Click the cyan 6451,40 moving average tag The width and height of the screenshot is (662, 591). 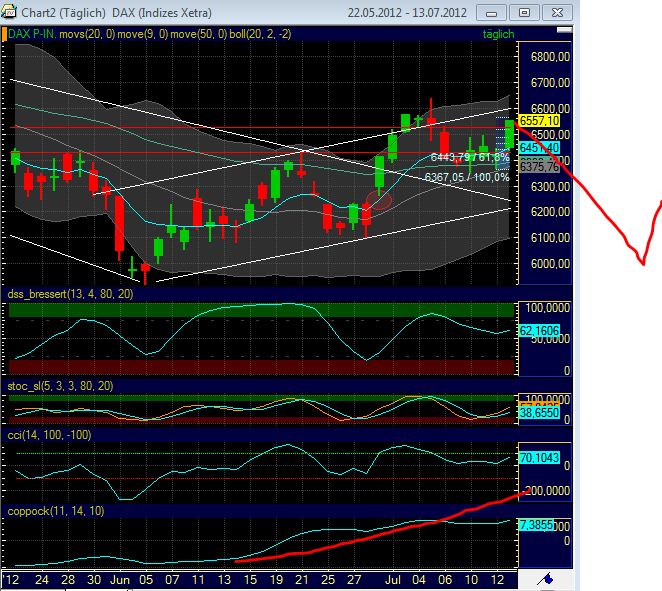(539, 148)
